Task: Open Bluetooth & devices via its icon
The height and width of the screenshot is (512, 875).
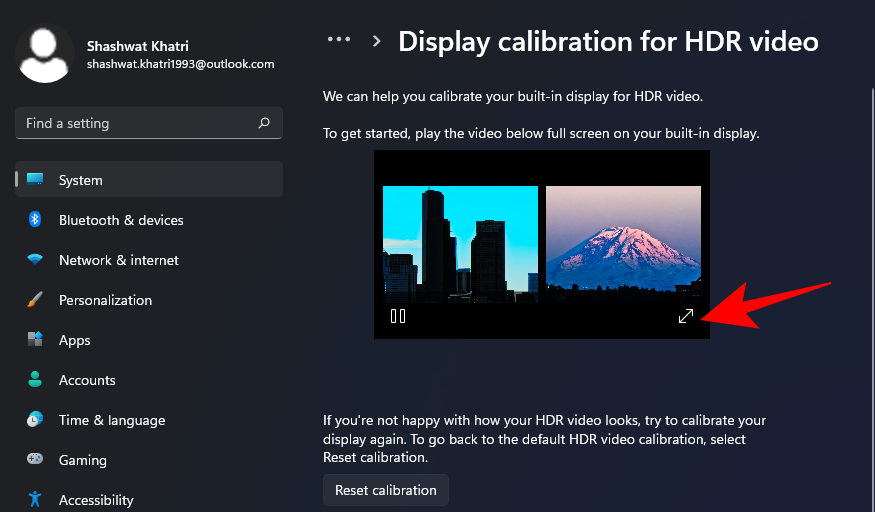Action: (x=35, y=220)
